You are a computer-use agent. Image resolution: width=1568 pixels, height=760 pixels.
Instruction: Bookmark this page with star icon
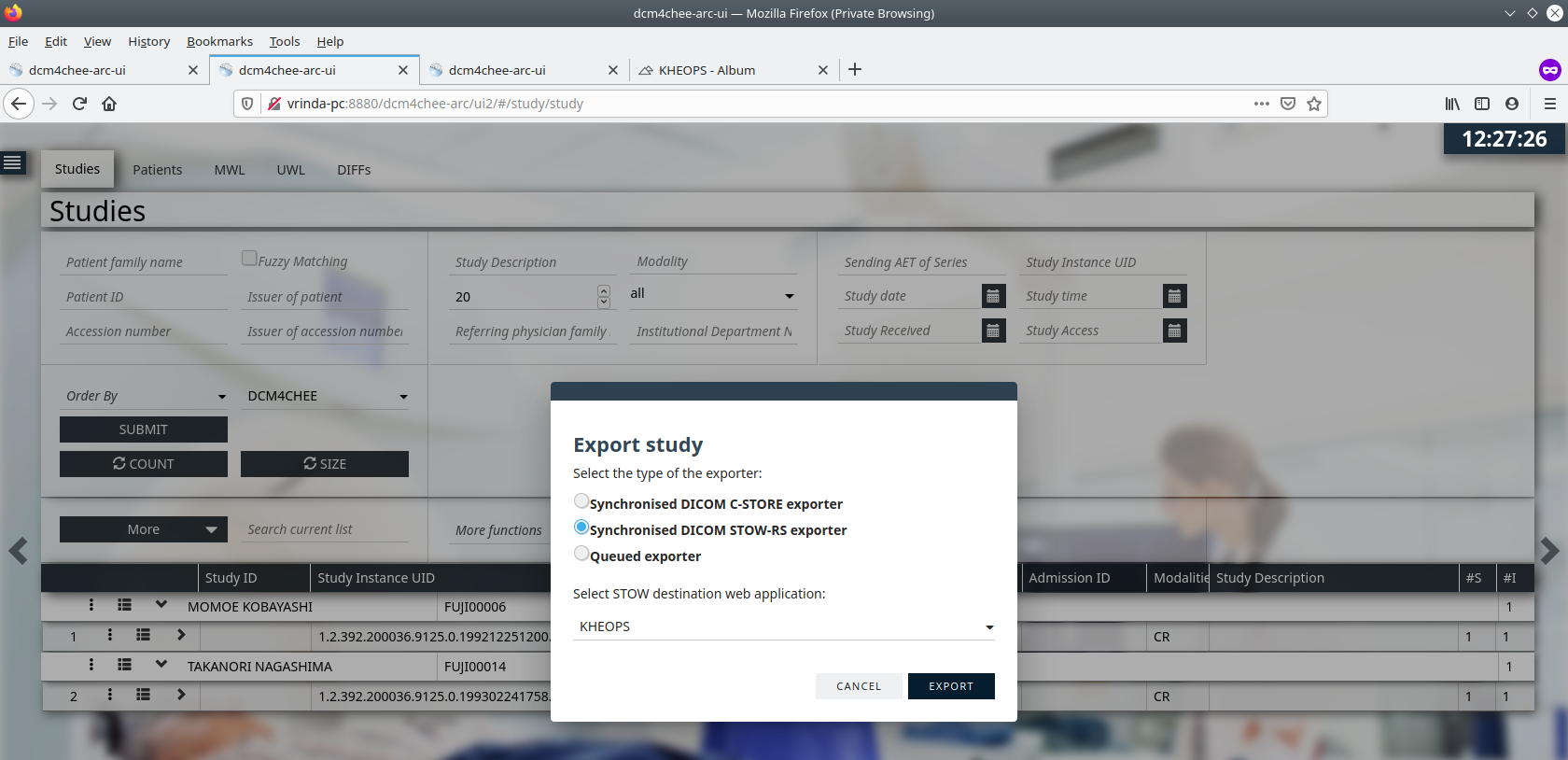(1314, 104)
